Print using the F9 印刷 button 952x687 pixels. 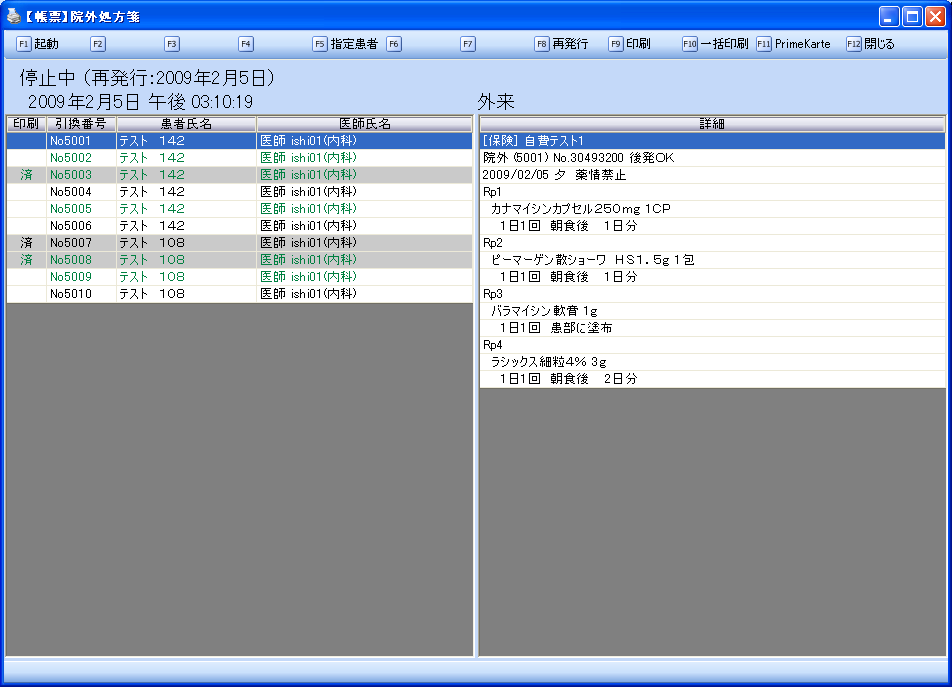click(x=630, y=44)
